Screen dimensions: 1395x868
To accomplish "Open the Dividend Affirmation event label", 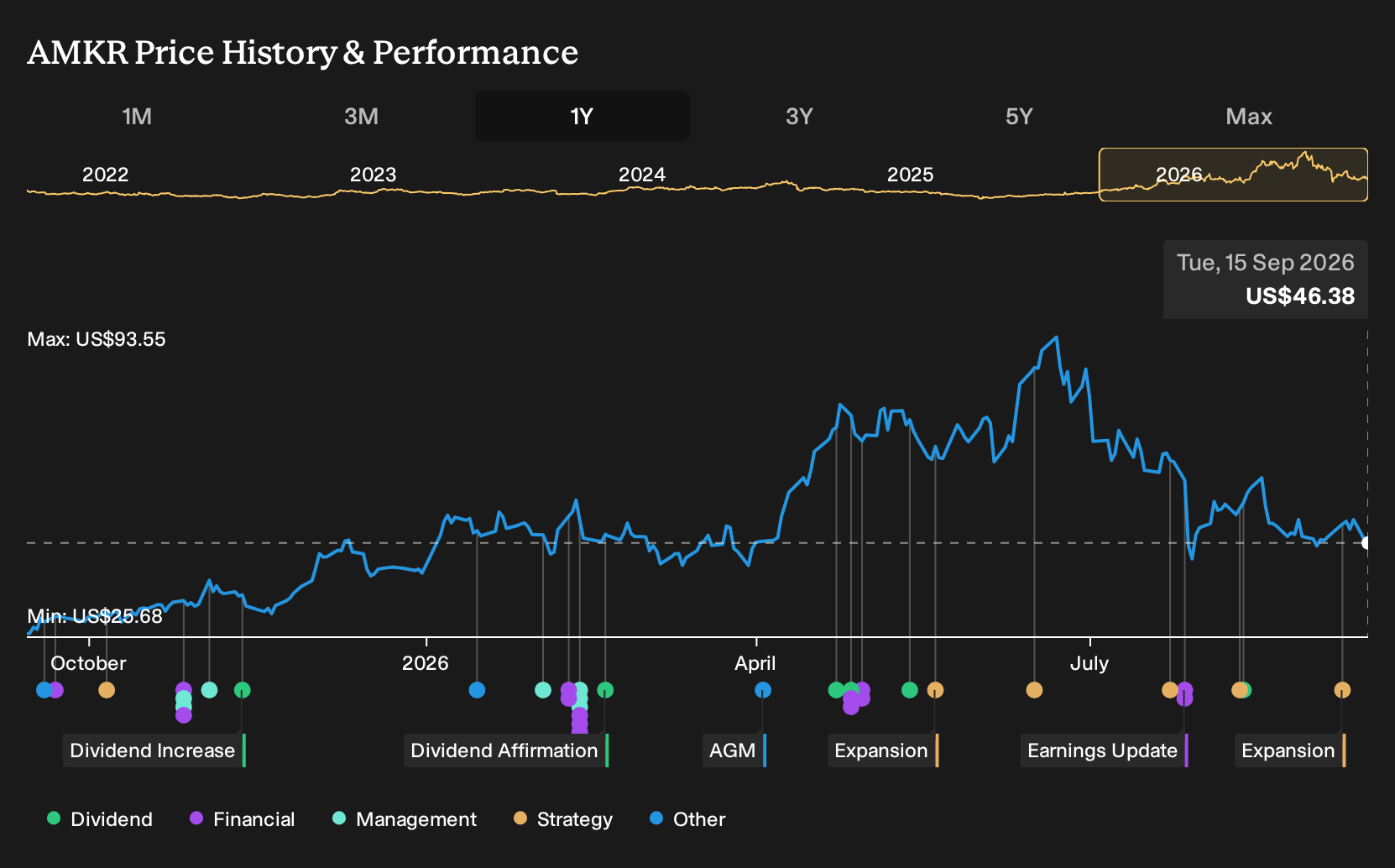I will (x=505, y=750).
